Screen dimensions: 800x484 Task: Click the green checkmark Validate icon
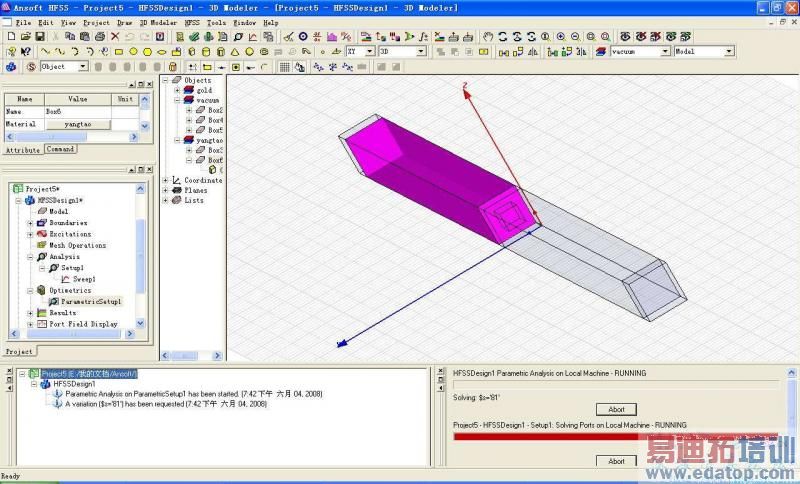[194, 37]
